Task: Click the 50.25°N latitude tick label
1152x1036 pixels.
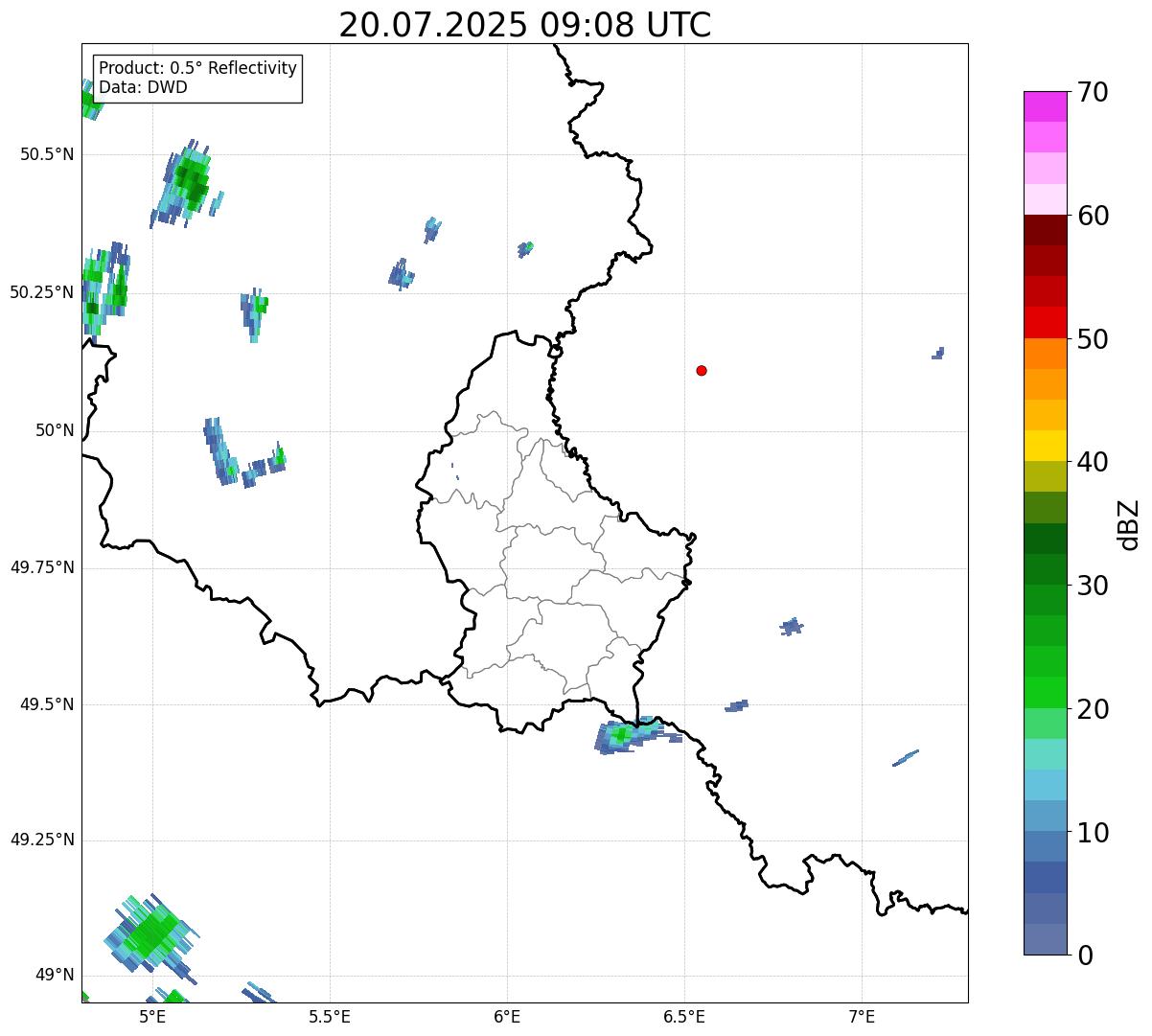Action: pos(42,292)
